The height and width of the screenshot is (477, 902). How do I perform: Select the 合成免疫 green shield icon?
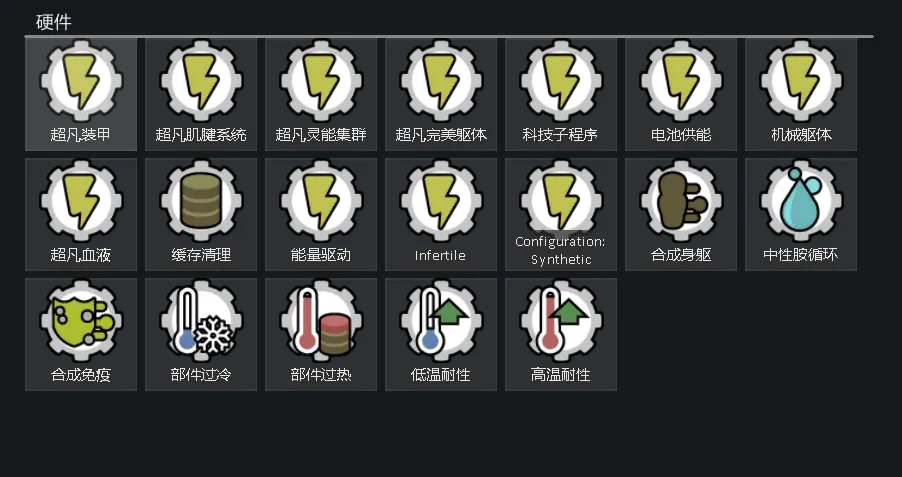click(81, 322)
